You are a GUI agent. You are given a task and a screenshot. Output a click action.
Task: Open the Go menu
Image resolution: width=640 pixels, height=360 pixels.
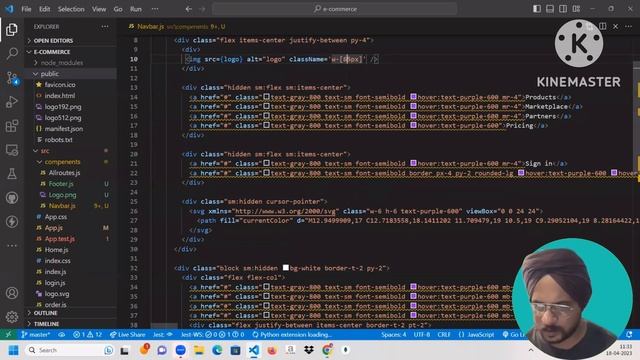pos(118,9)
